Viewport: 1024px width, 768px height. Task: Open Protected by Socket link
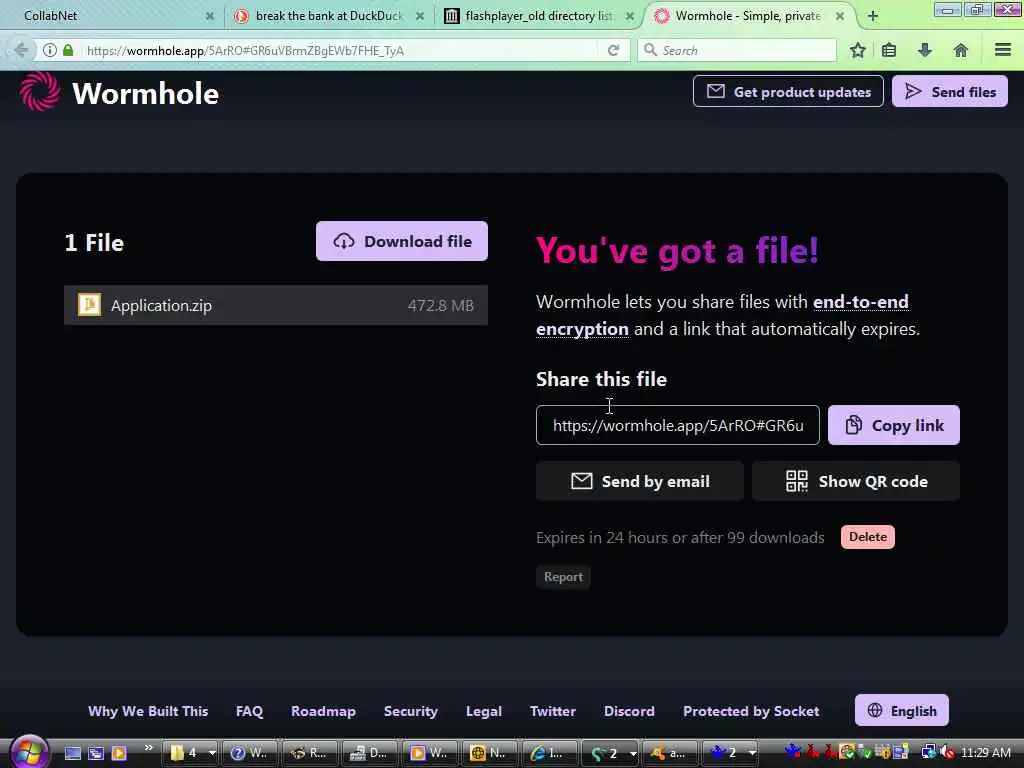(x=751, y=711)
